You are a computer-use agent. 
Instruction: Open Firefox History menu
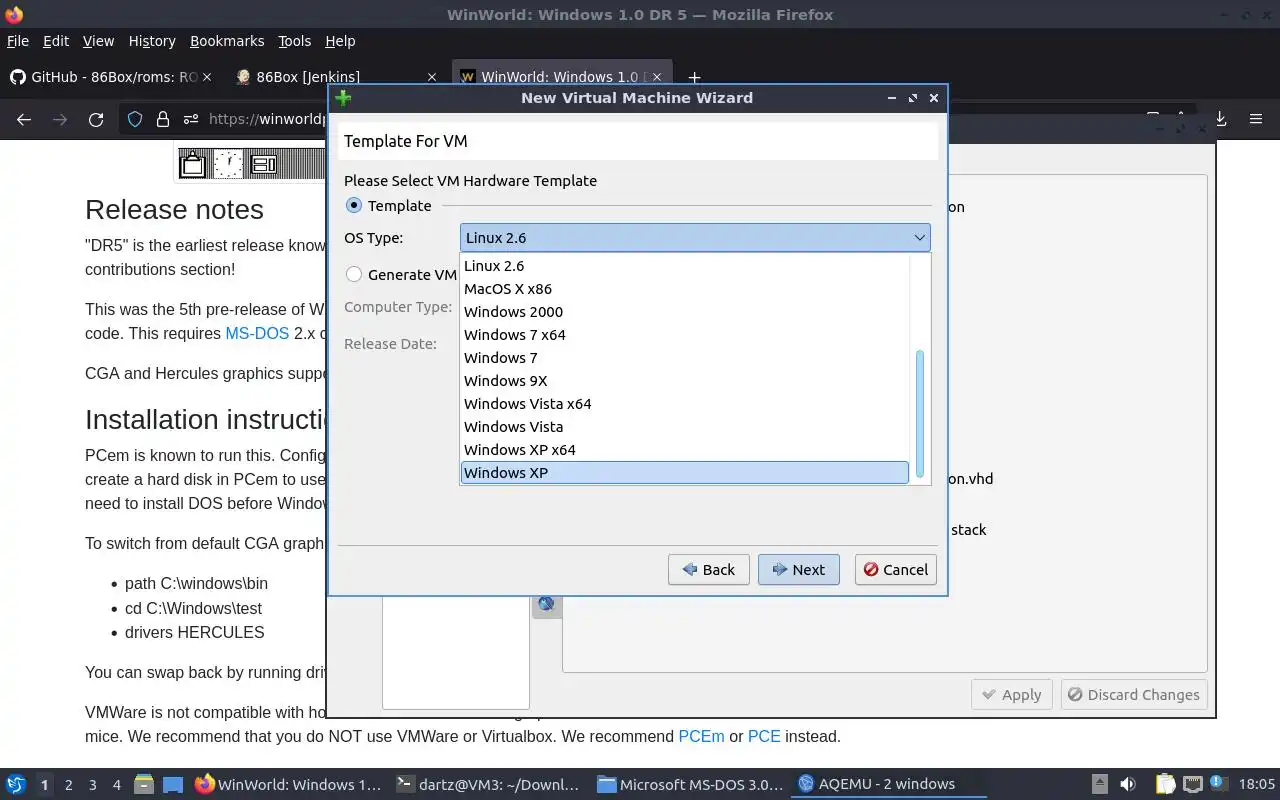[x=152, y=41]
